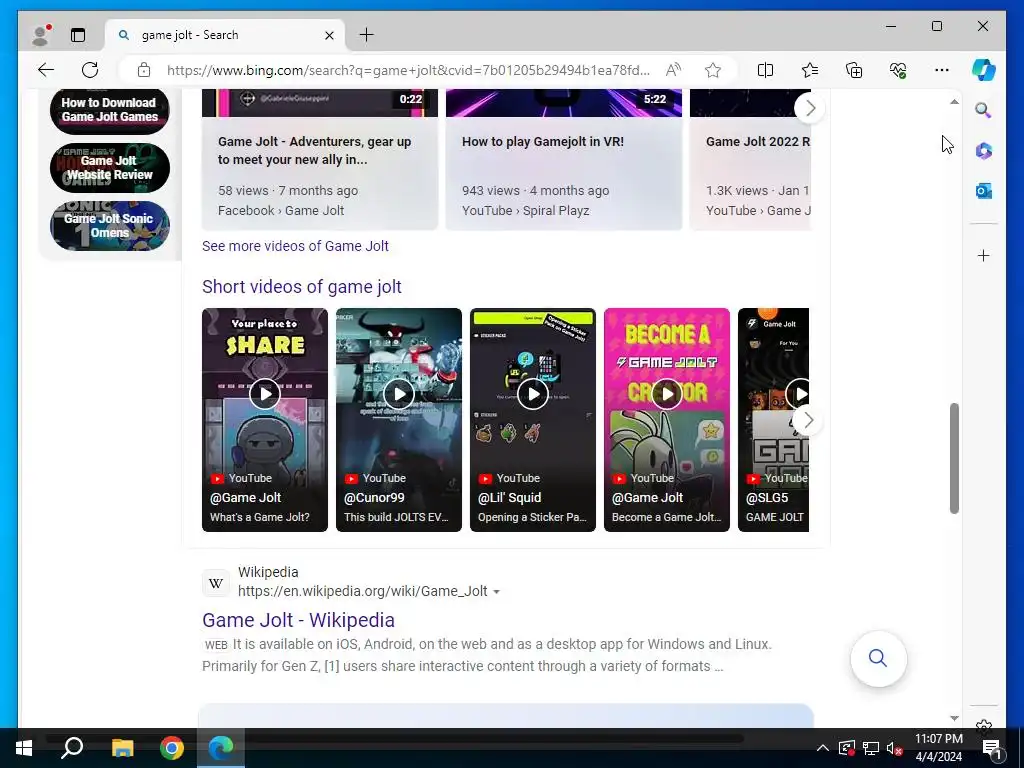Open the Edge profile icon
1024x768 pixels.
42,35
